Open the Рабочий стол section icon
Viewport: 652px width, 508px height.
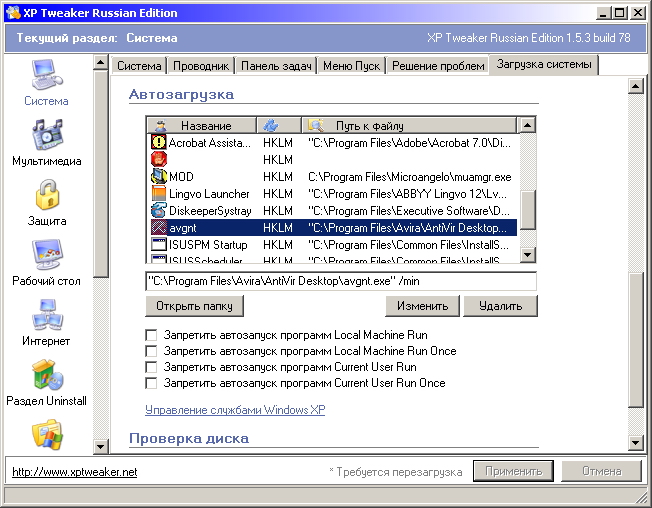pos(47,254)
